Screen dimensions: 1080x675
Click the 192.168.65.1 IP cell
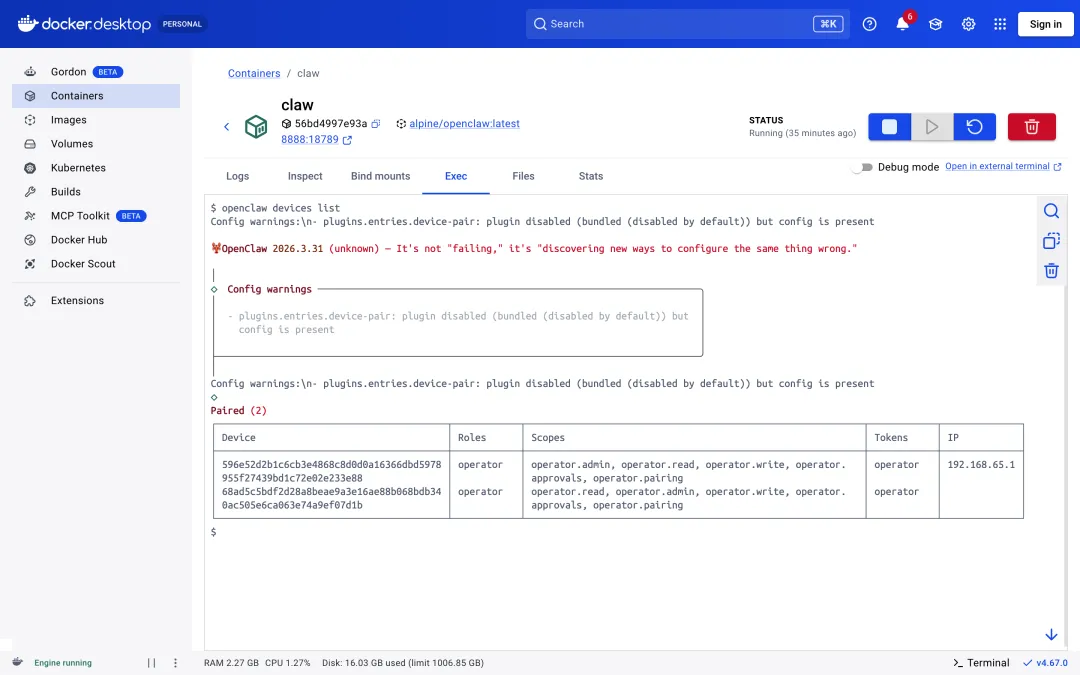981,465
